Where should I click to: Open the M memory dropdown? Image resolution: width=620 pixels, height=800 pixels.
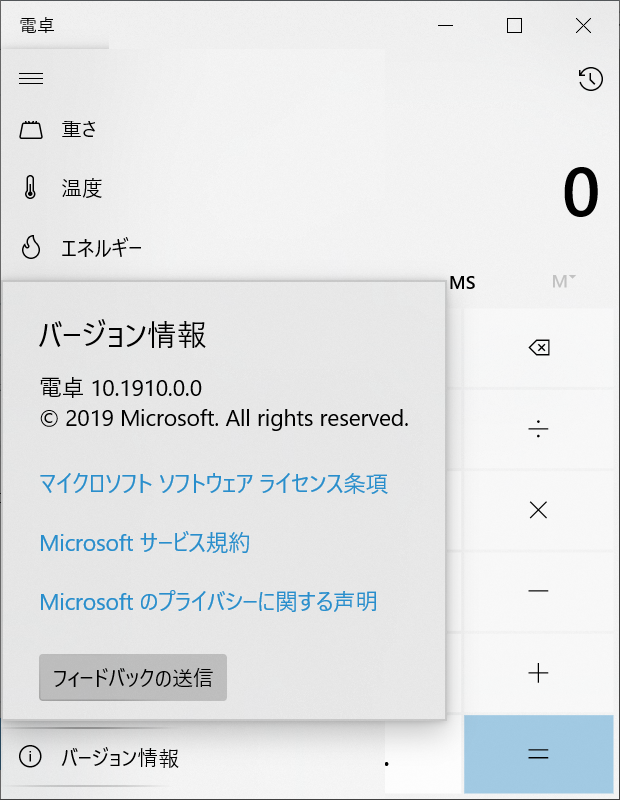pyautogui.click(x=563, y=282)
